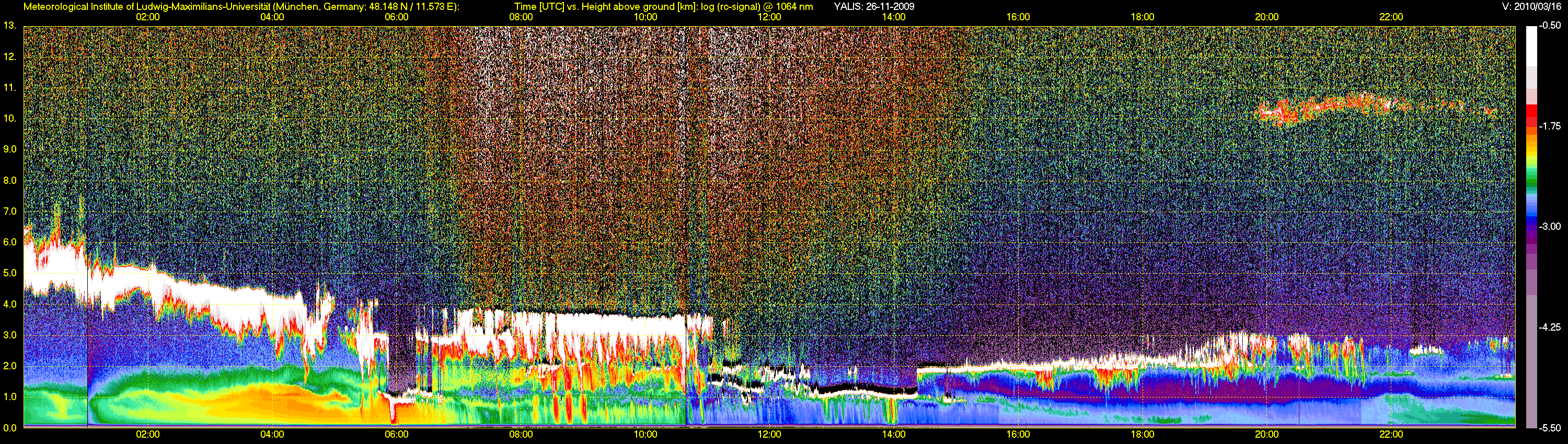Click the Meteorological Institute of Ludwig-Maximilians-Universität title text
The width and height of the screenshot is (1568, 444).
241,7
